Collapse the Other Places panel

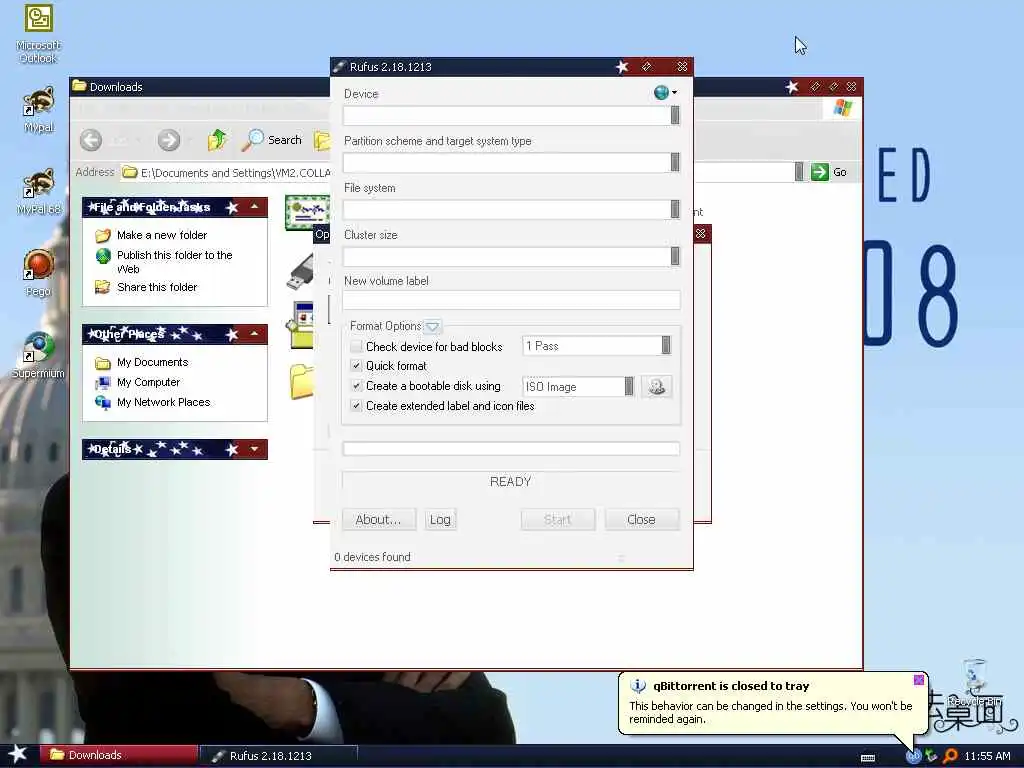pyautogui.click(x=254, y=334)
